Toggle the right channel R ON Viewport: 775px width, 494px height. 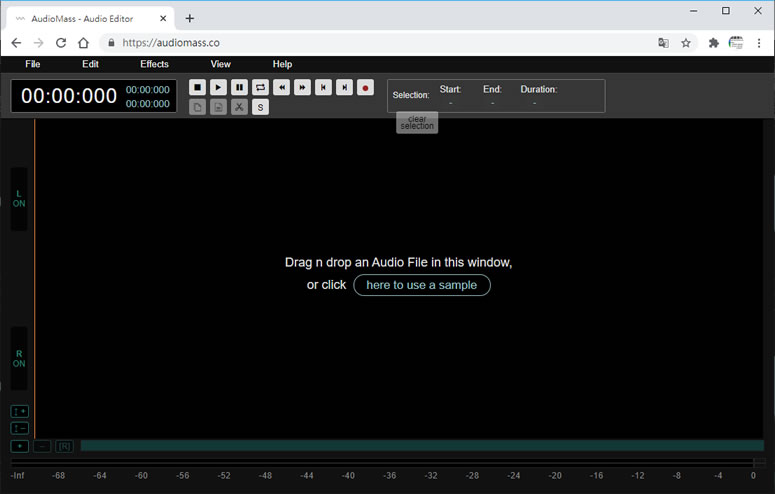tap(19, 358)
